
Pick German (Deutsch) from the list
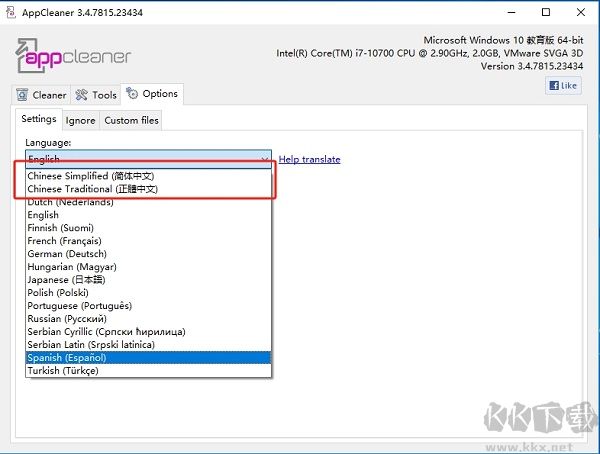[x=66, y=254]
